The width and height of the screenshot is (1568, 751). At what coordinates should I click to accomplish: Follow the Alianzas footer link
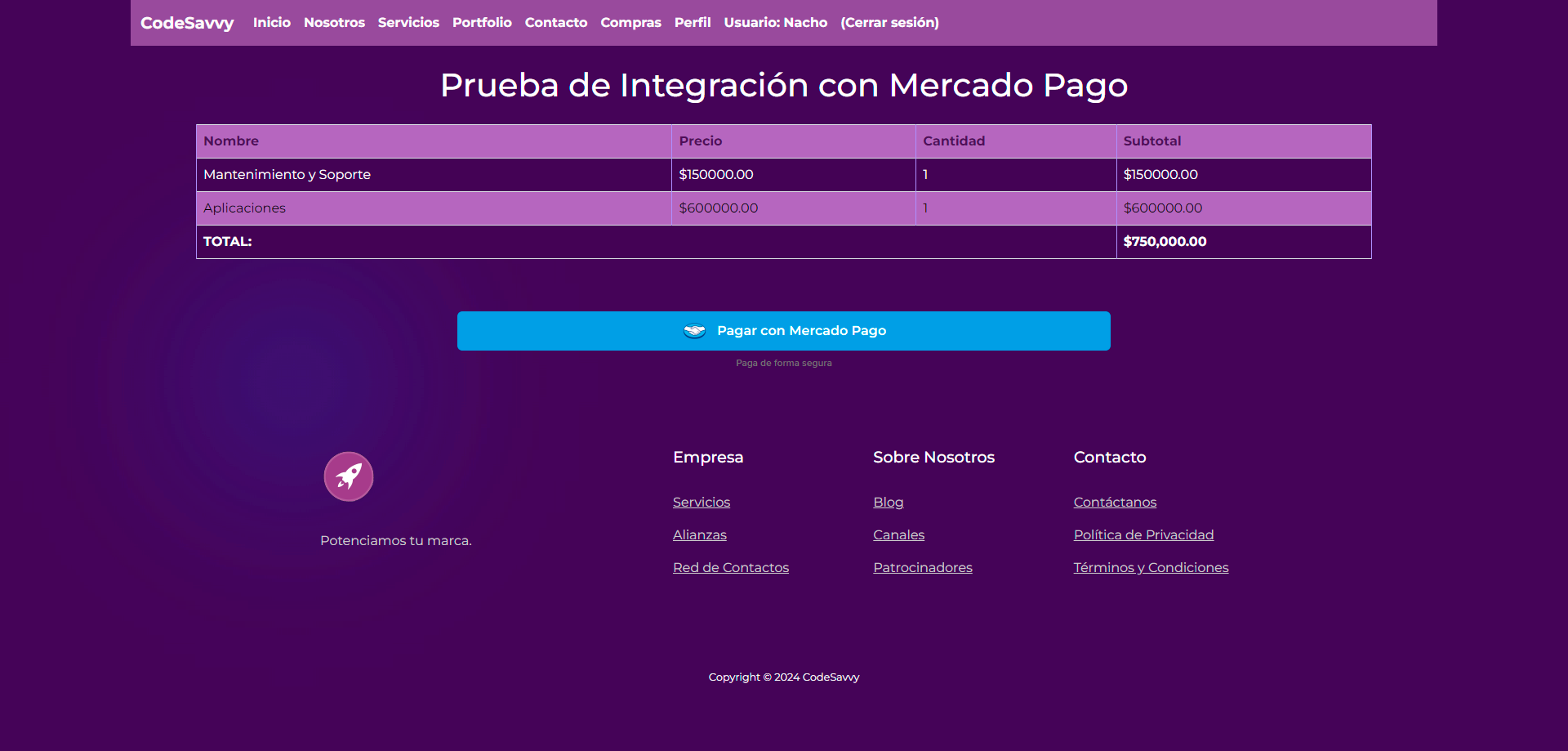pos(700,535)
